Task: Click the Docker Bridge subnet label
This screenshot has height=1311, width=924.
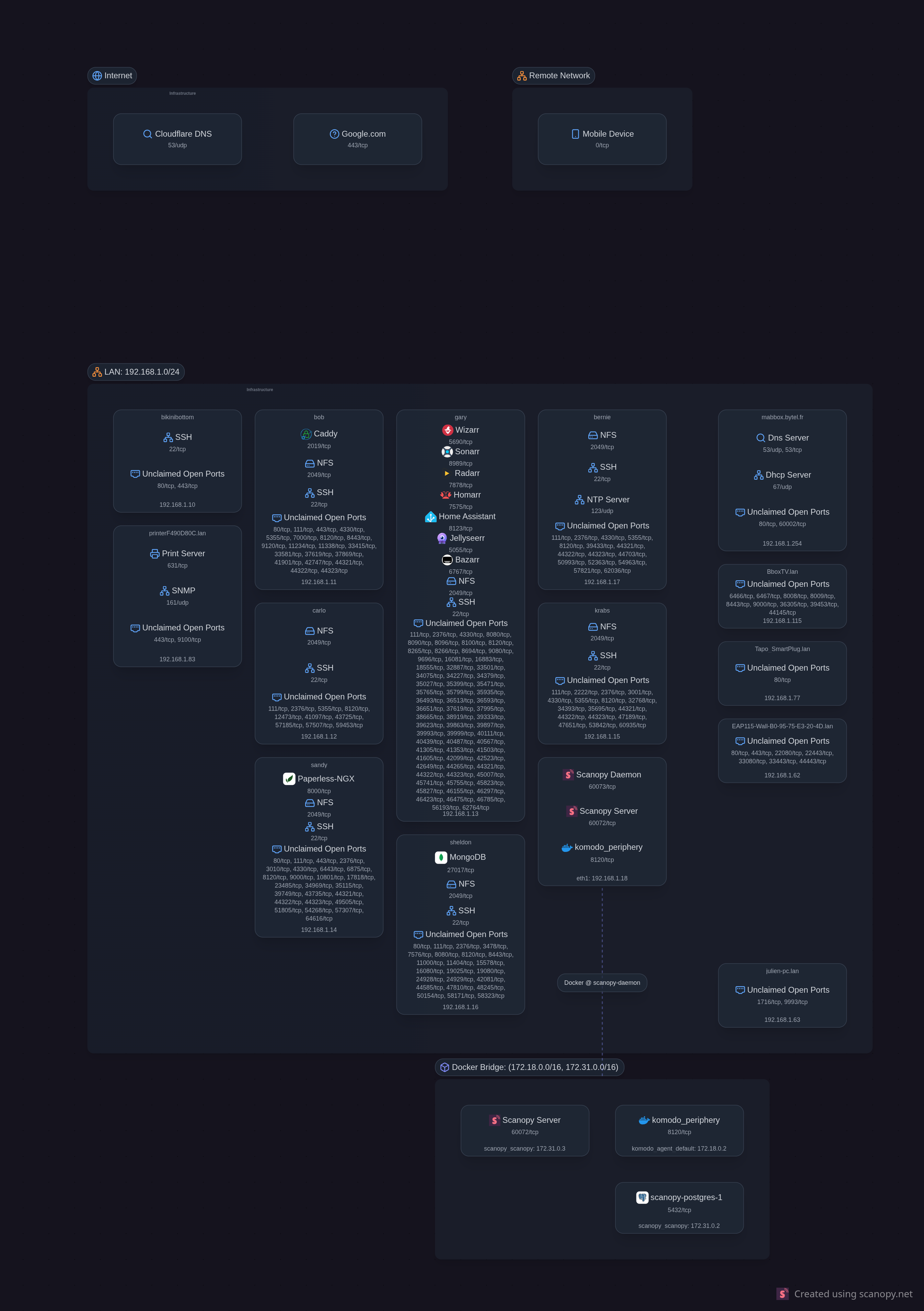Action: pyautogui.click(x=529, y=1067)
